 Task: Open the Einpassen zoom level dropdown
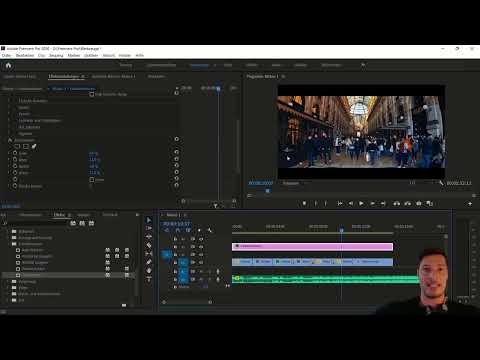pyautogui.click(x=294, y=183)
